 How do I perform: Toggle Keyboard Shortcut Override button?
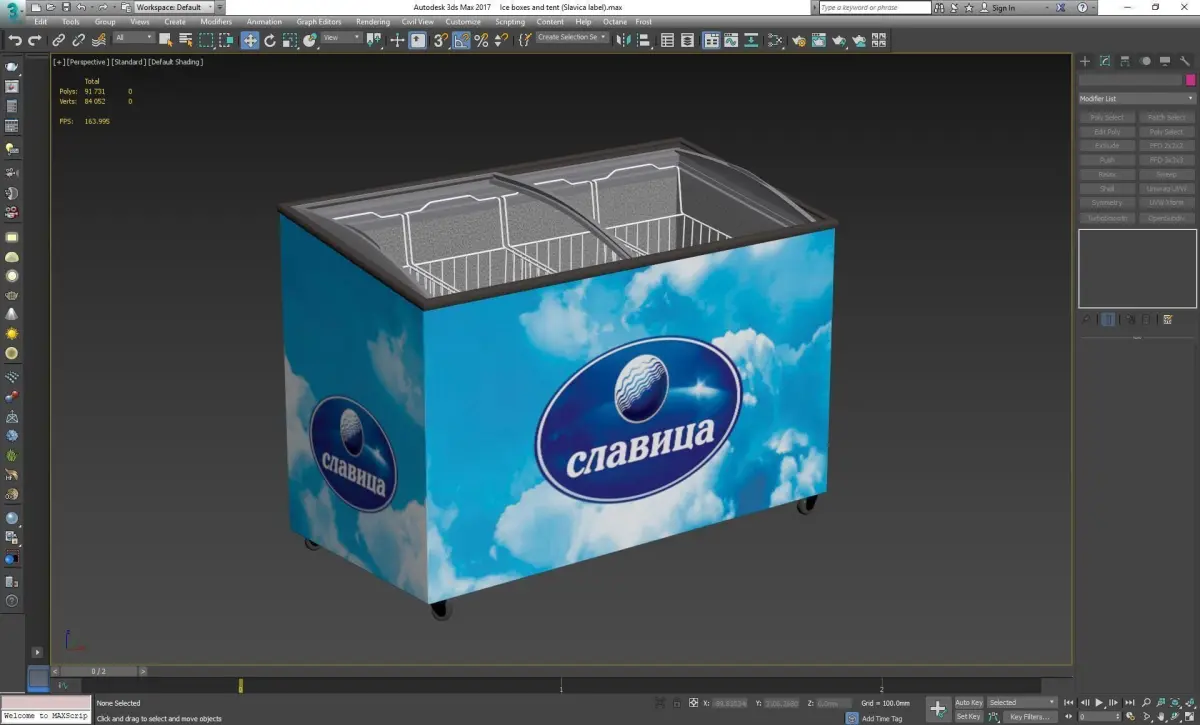pos(418,41)
